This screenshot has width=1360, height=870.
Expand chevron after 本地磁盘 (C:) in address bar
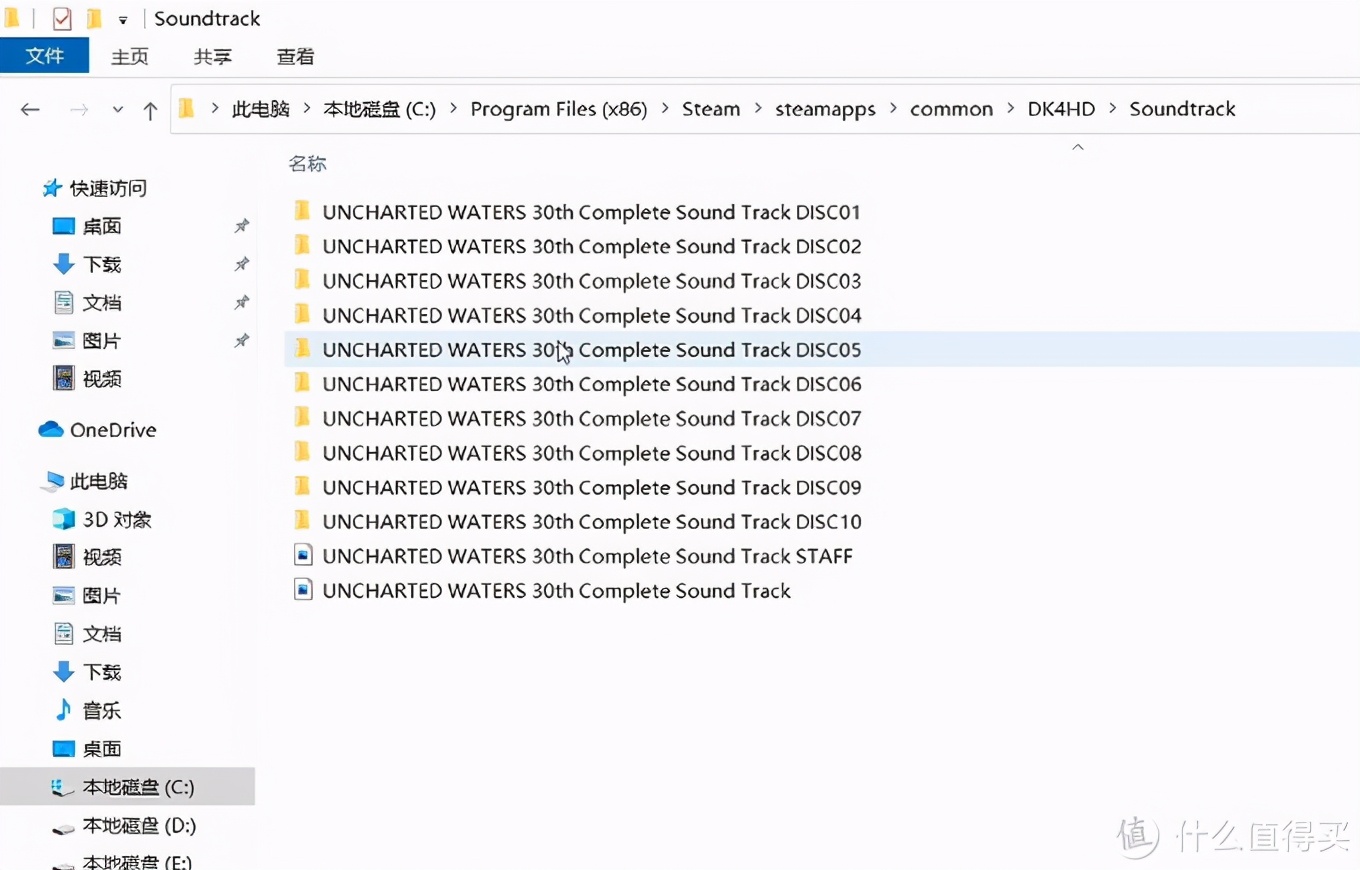point(453,109)
